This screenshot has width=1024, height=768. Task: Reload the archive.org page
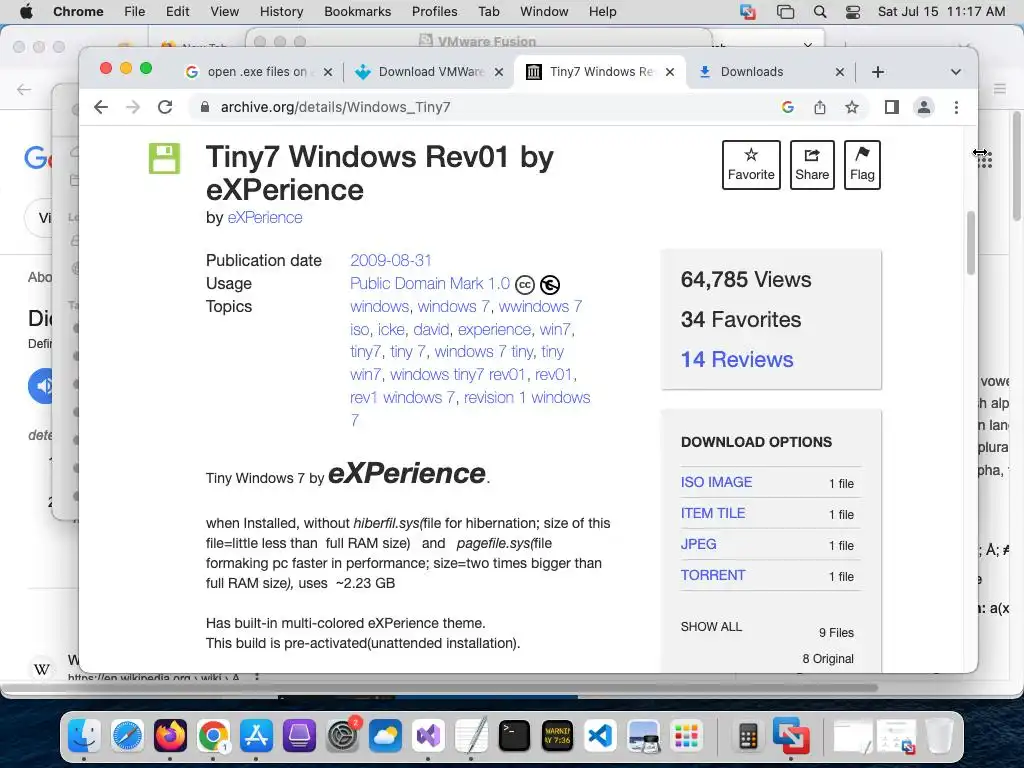click(165, 107)
